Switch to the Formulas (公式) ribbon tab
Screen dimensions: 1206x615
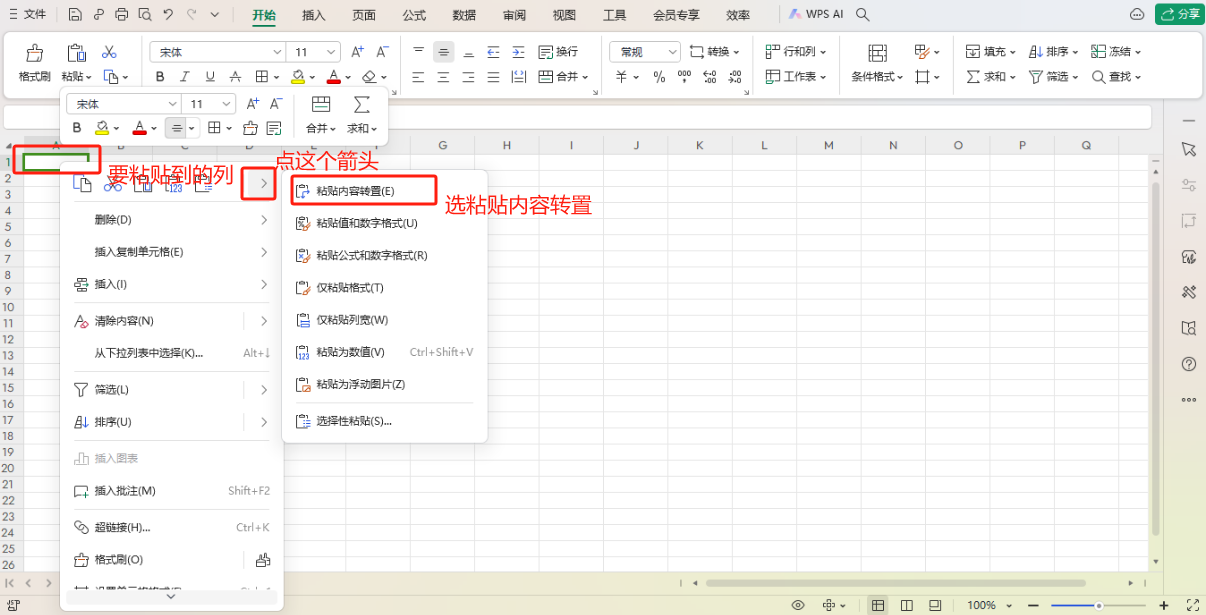click(x=414, y=15)
